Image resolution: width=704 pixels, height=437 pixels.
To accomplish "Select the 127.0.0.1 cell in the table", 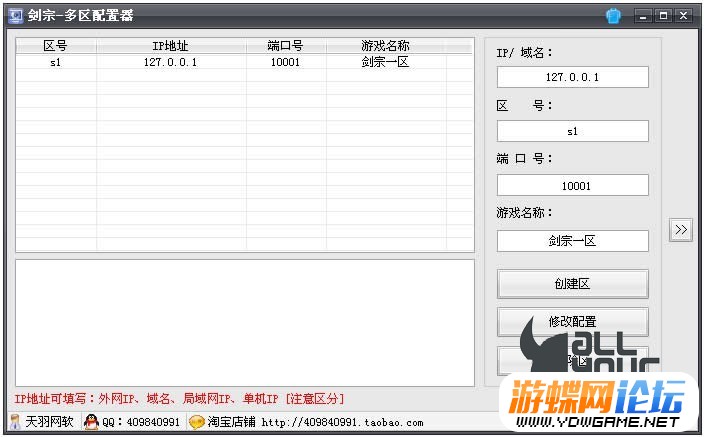I will [x=171, y=62].
